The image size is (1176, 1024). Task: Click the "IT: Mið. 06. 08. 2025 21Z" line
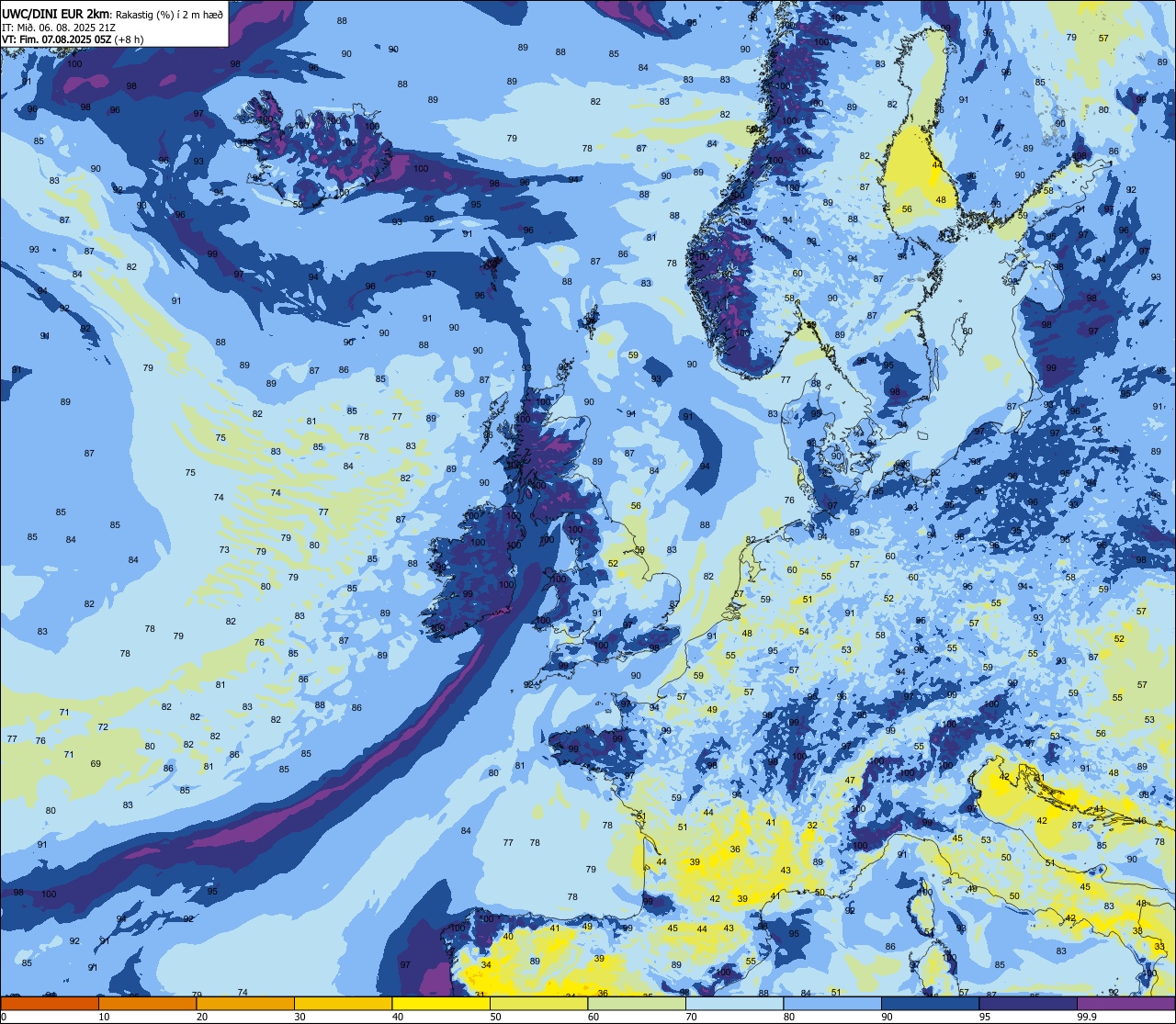(58, 27)
